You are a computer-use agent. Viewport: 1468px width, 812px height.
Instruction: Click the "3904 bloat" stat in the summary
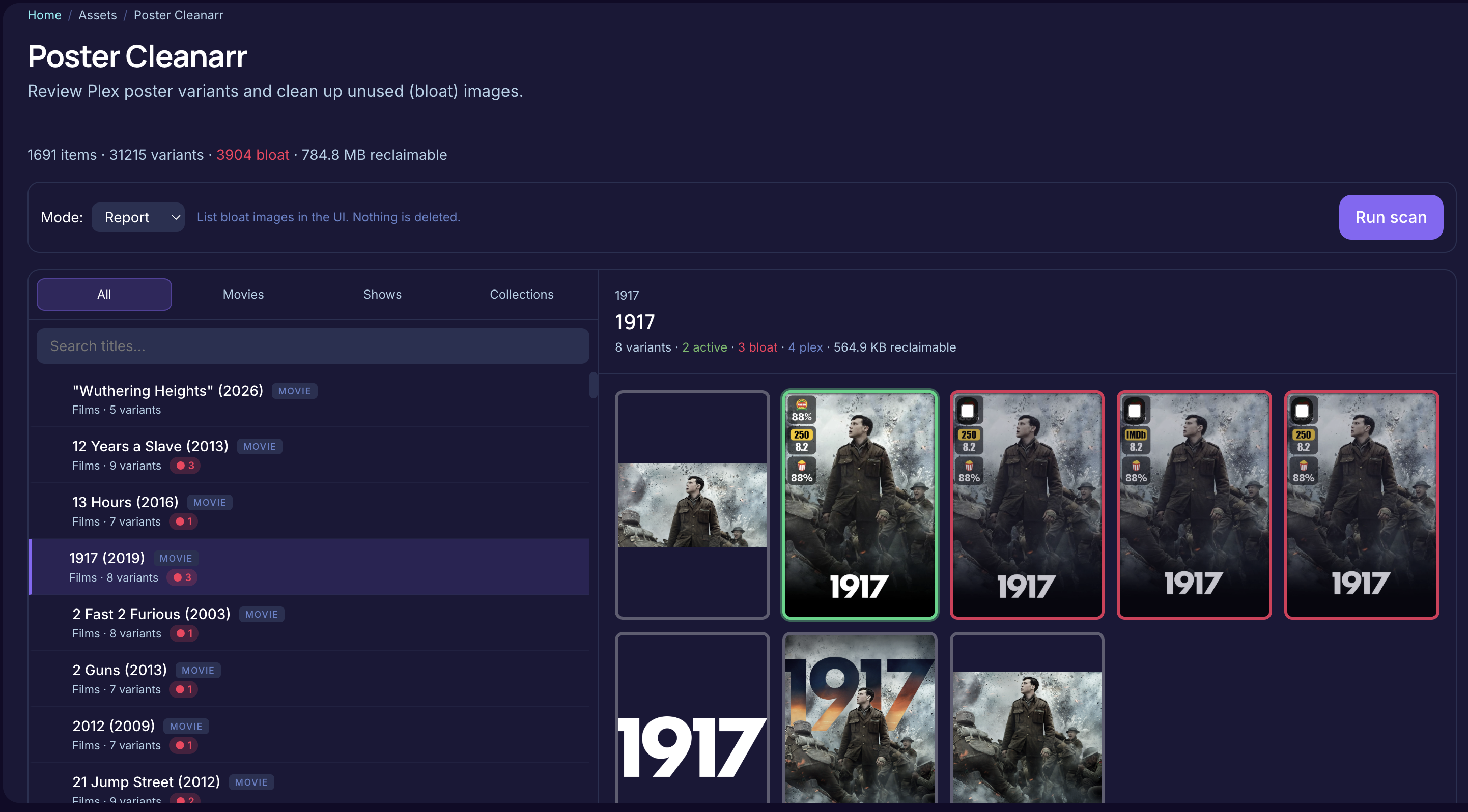(x=252, y=155)
